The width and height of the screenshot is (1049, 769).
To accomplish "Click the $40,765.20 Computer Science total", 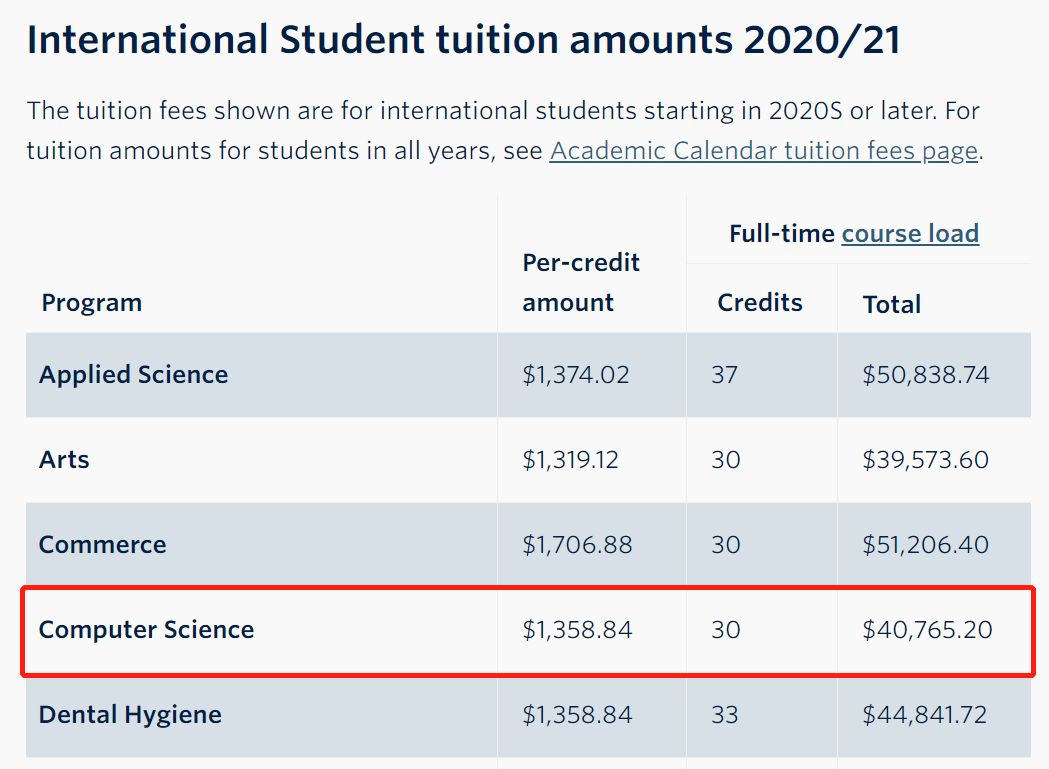I will [927, 630].
